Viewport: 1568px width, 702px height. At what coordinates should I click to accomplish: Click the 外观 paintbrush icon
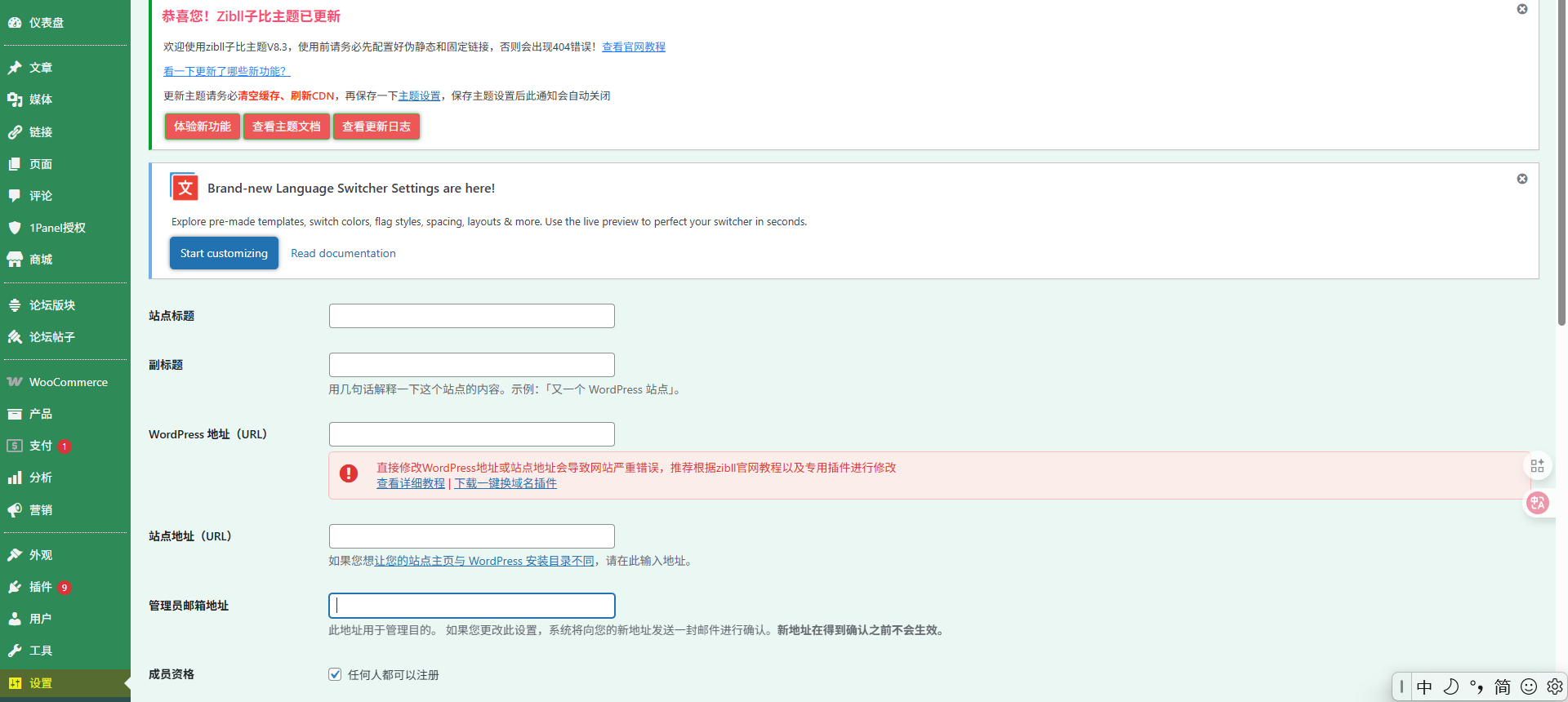click(x=15, y=555)
